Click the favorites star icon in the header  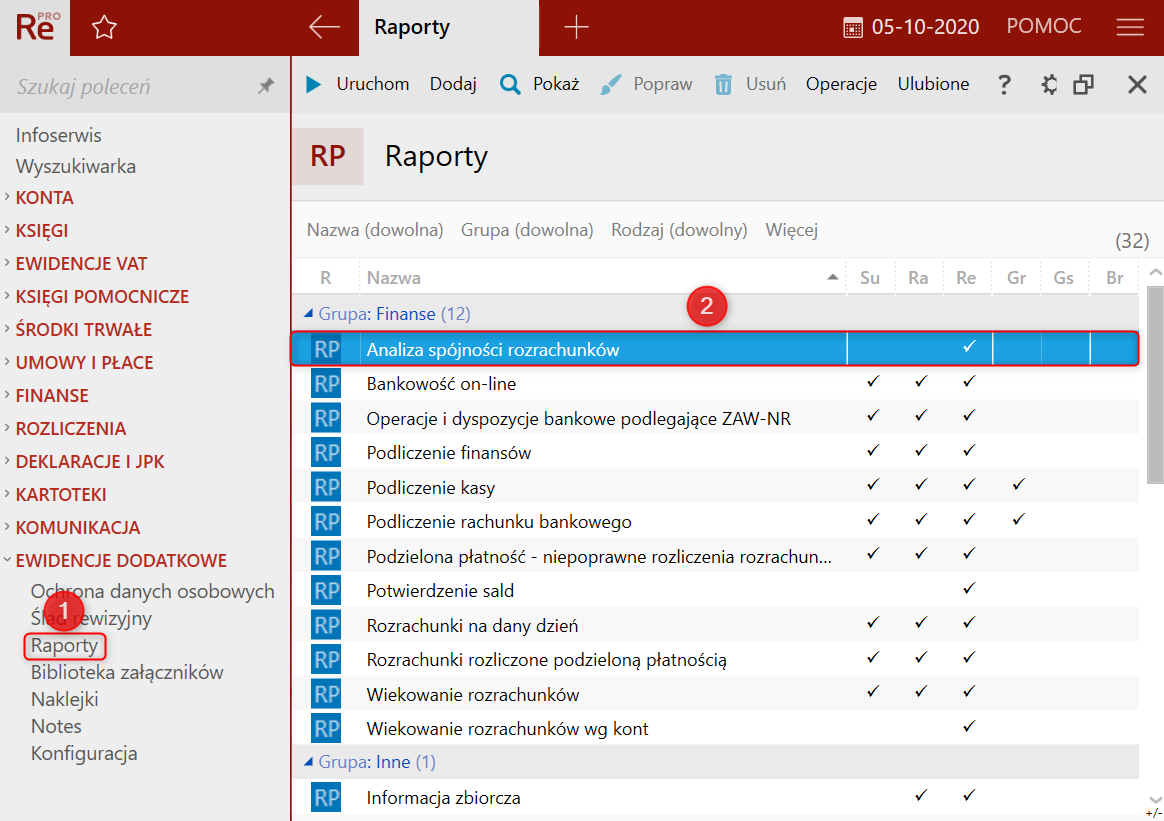104,28
